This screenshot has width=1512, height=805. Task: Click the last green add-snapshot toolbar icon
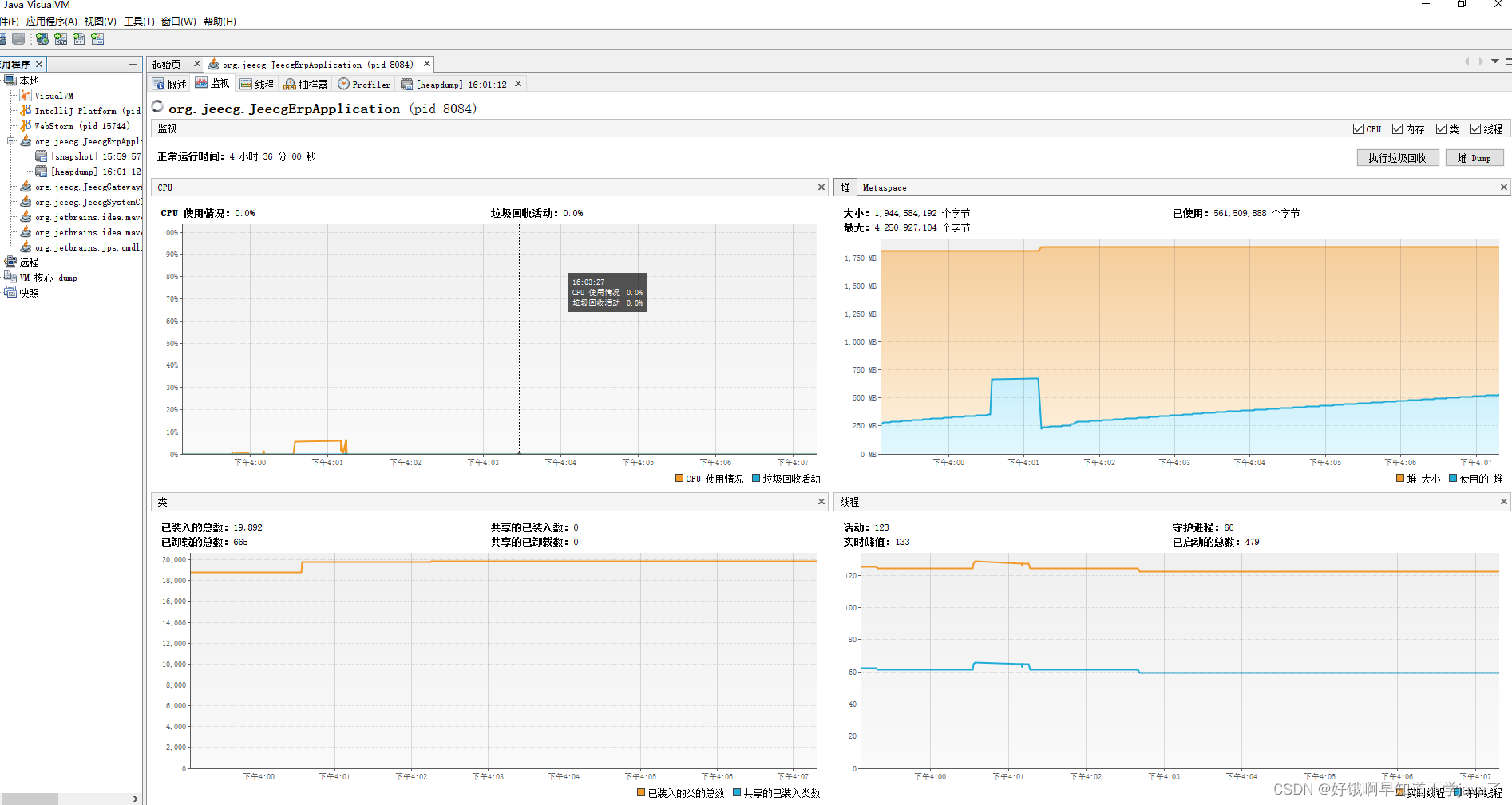point(97,38)
